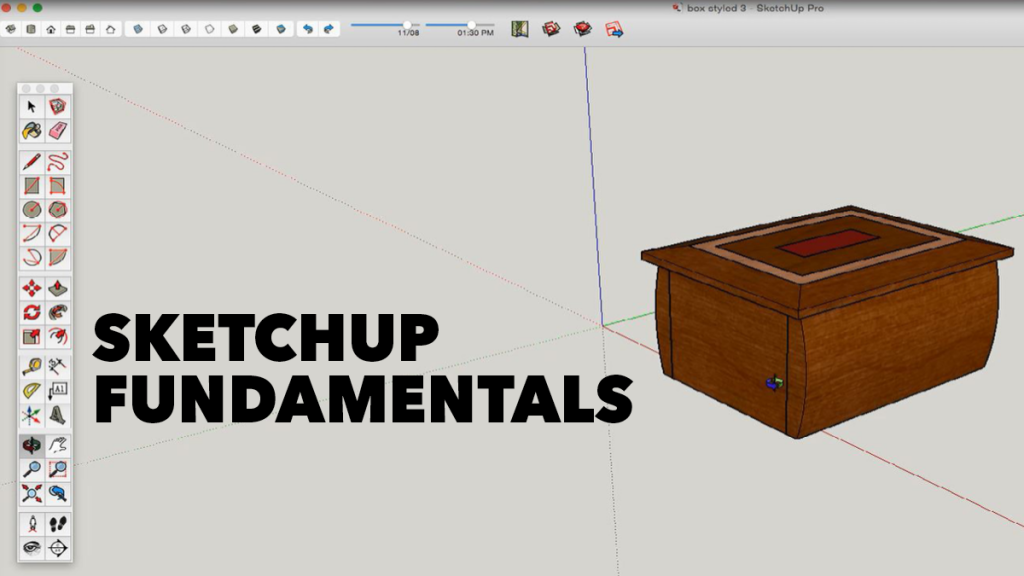Screen dimensions: 1024x576
Task: Click Zoom Extents tool
Action: [31, 494]
